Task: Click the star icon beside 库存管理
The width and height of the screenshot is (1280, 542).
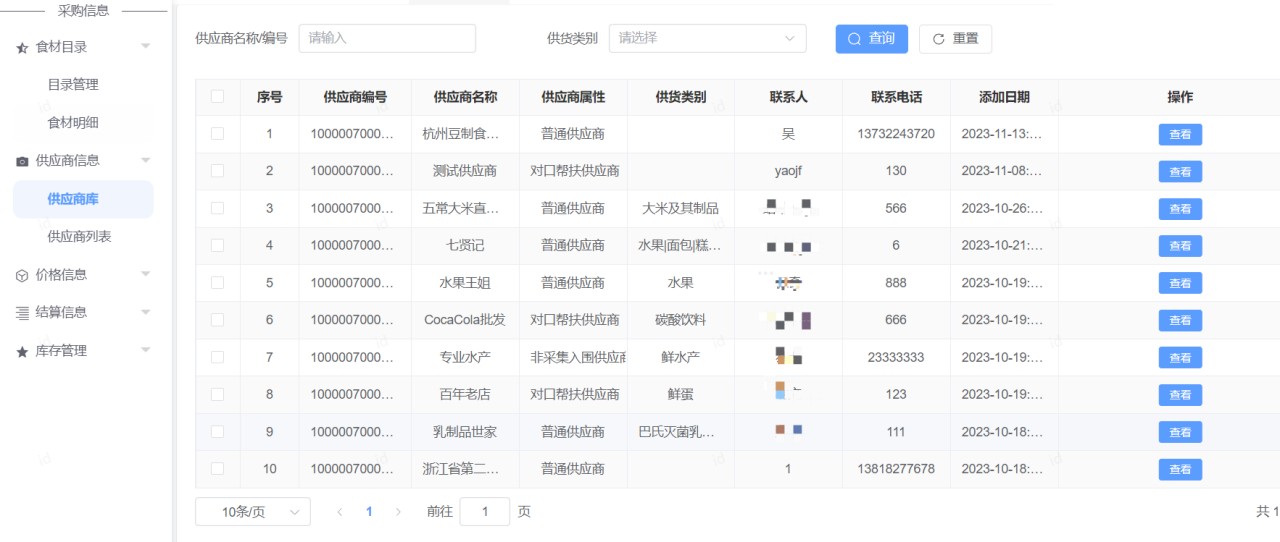Action: [x=22, y=351]
